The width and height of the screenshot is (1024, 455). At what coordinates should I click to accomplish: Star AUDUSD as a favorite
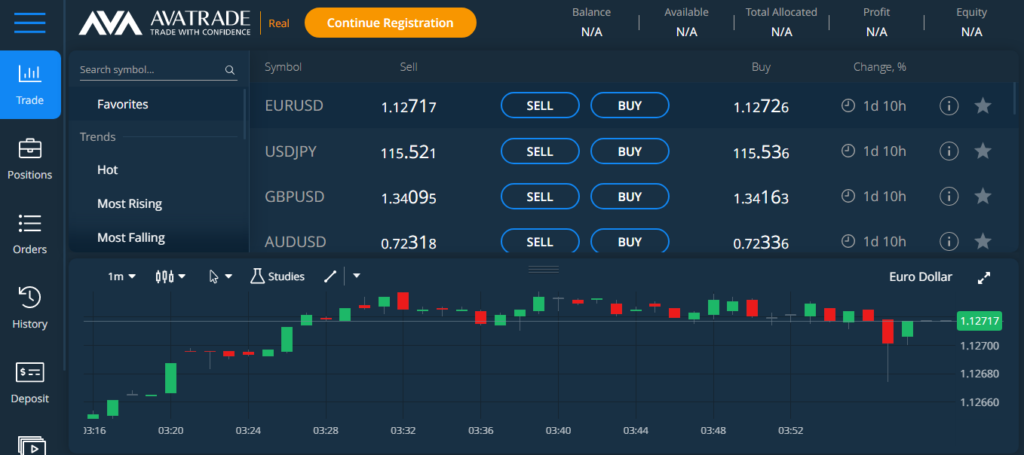pyautogui.click(x=983, y=241)
